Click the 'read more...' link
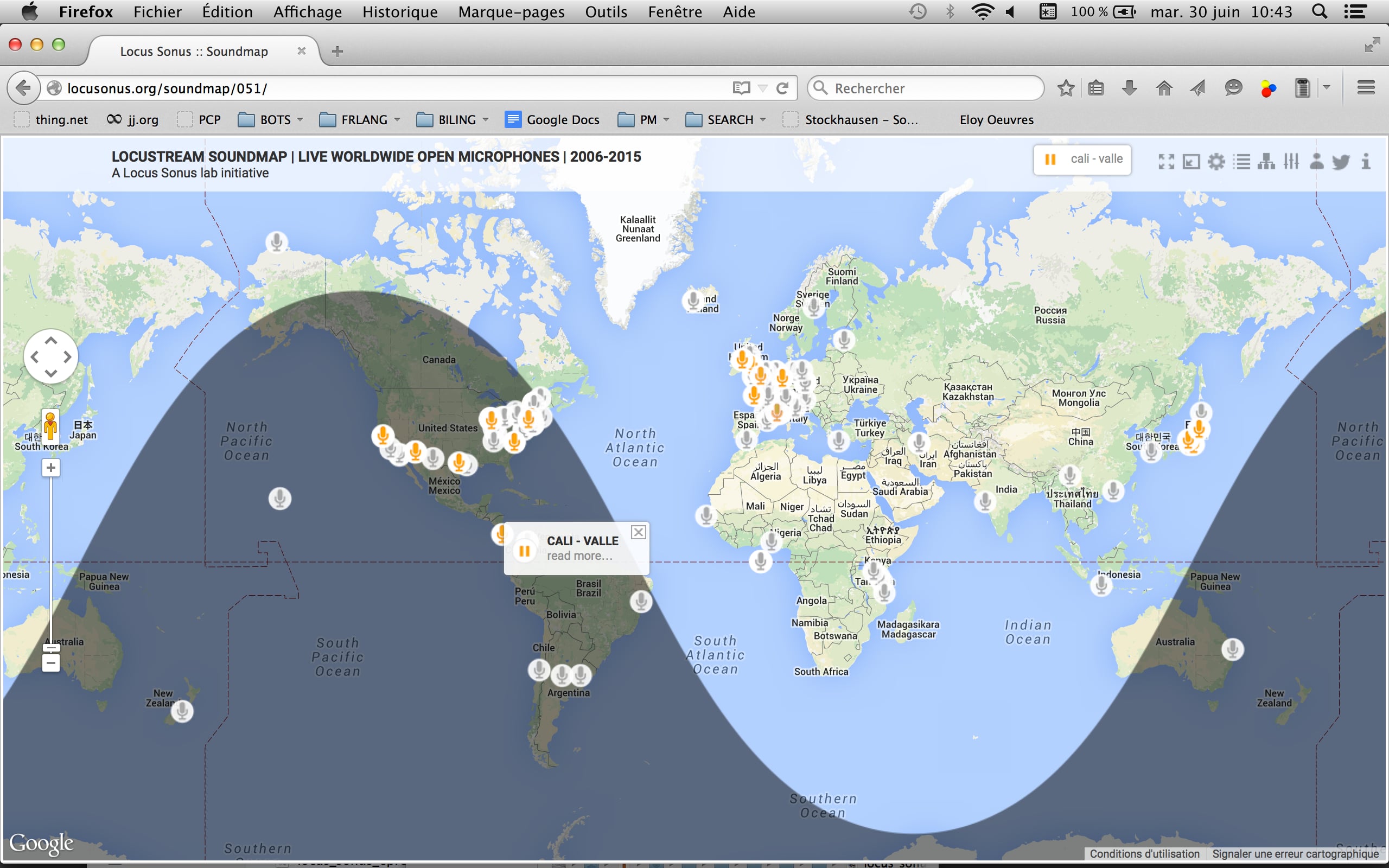Screen dimensions: 1389x868 click(x=579, y=556)
